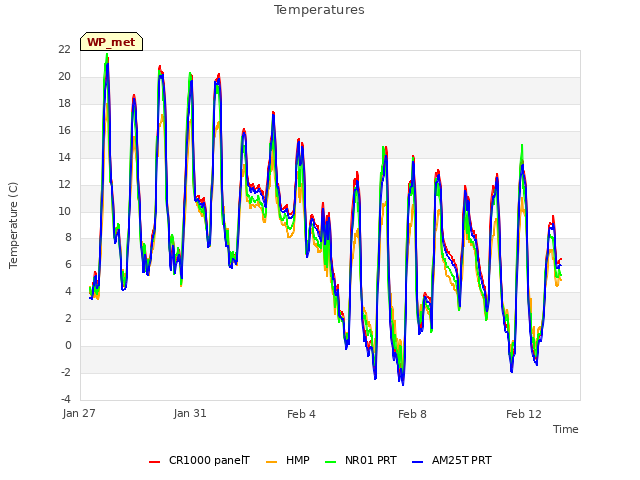Click the Time axis title
Image resolution: width=640 pixels, height=480 pixels.
(x=566, y=429)
